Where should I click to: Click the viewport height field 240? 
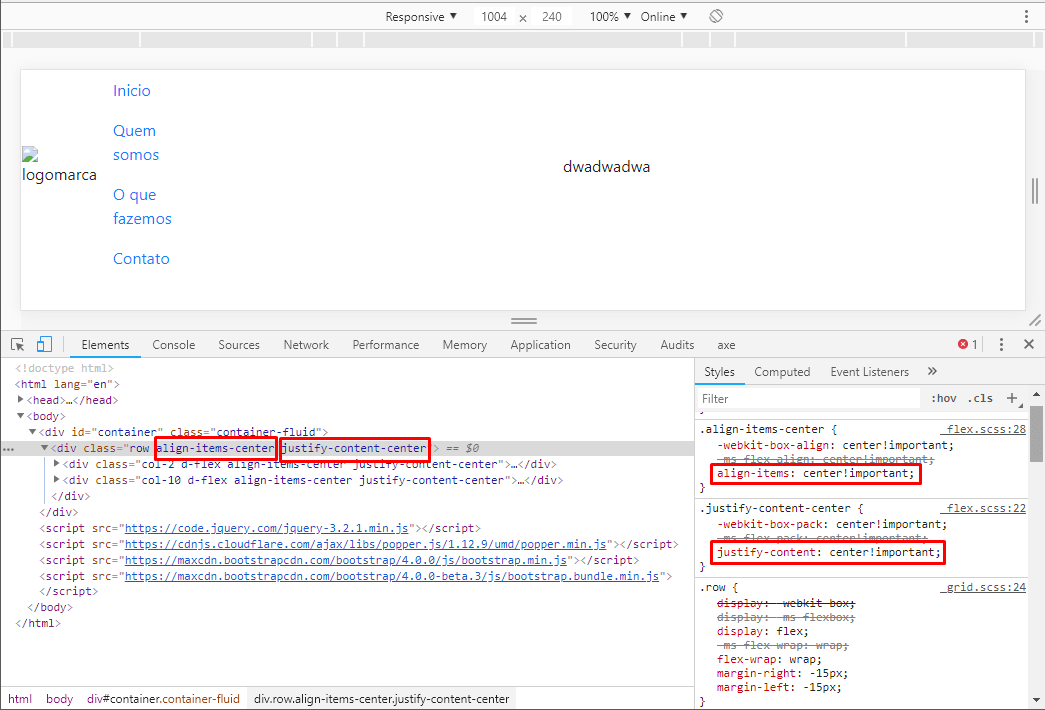click(552, 17)
